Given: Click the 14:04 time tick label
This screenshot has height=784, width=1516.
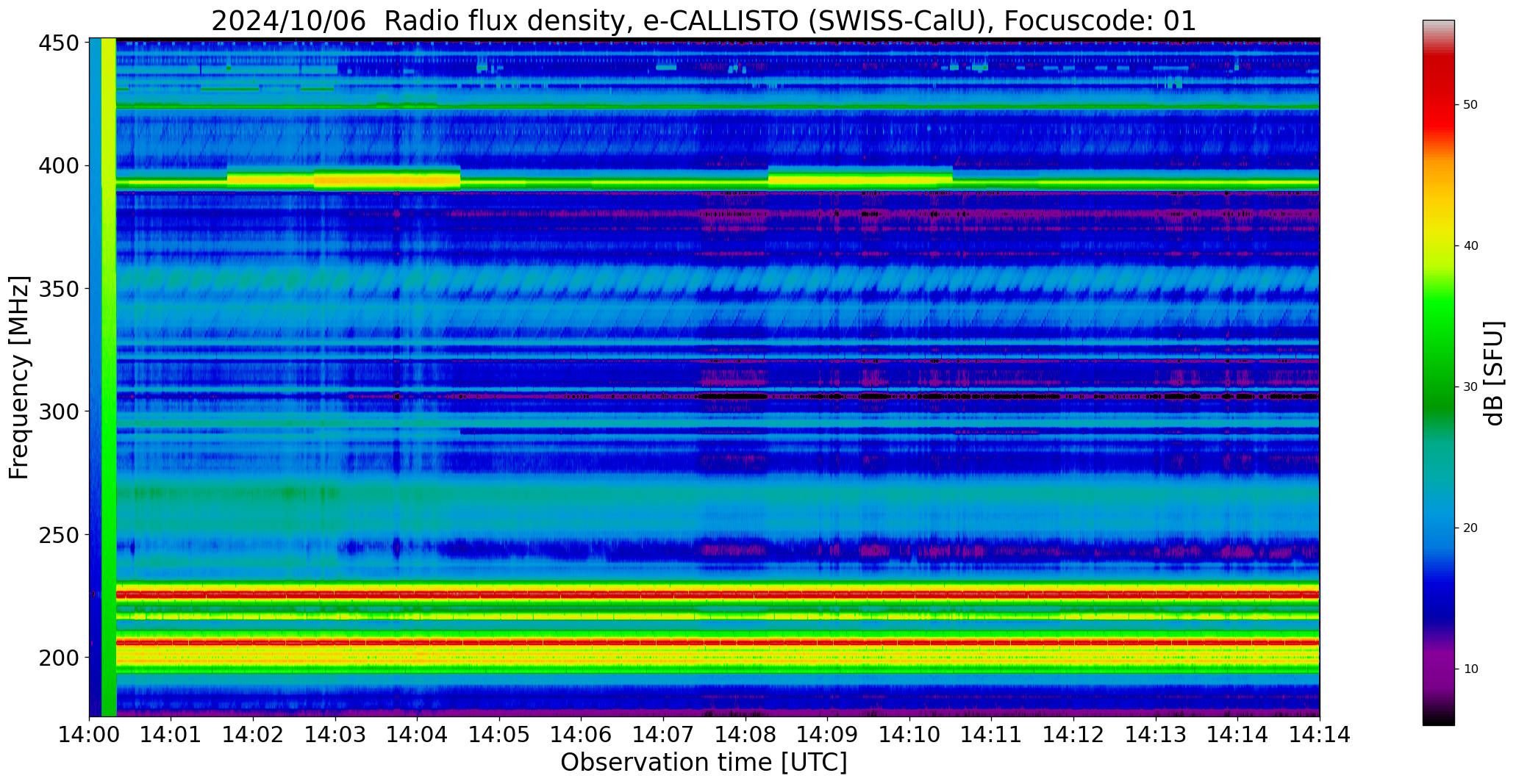Looking at the screenshot, I should point(418,735).
